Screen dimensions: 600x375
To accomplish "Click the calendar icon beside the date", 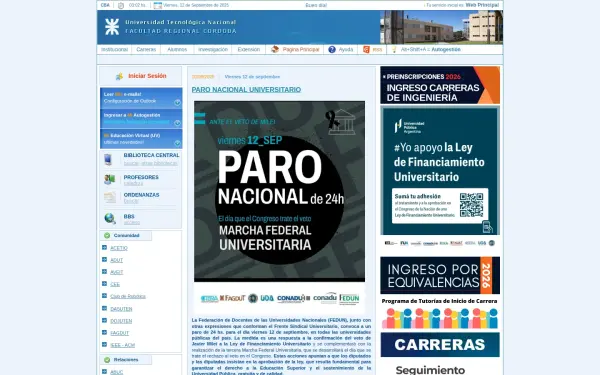I will tap(157, 5).
